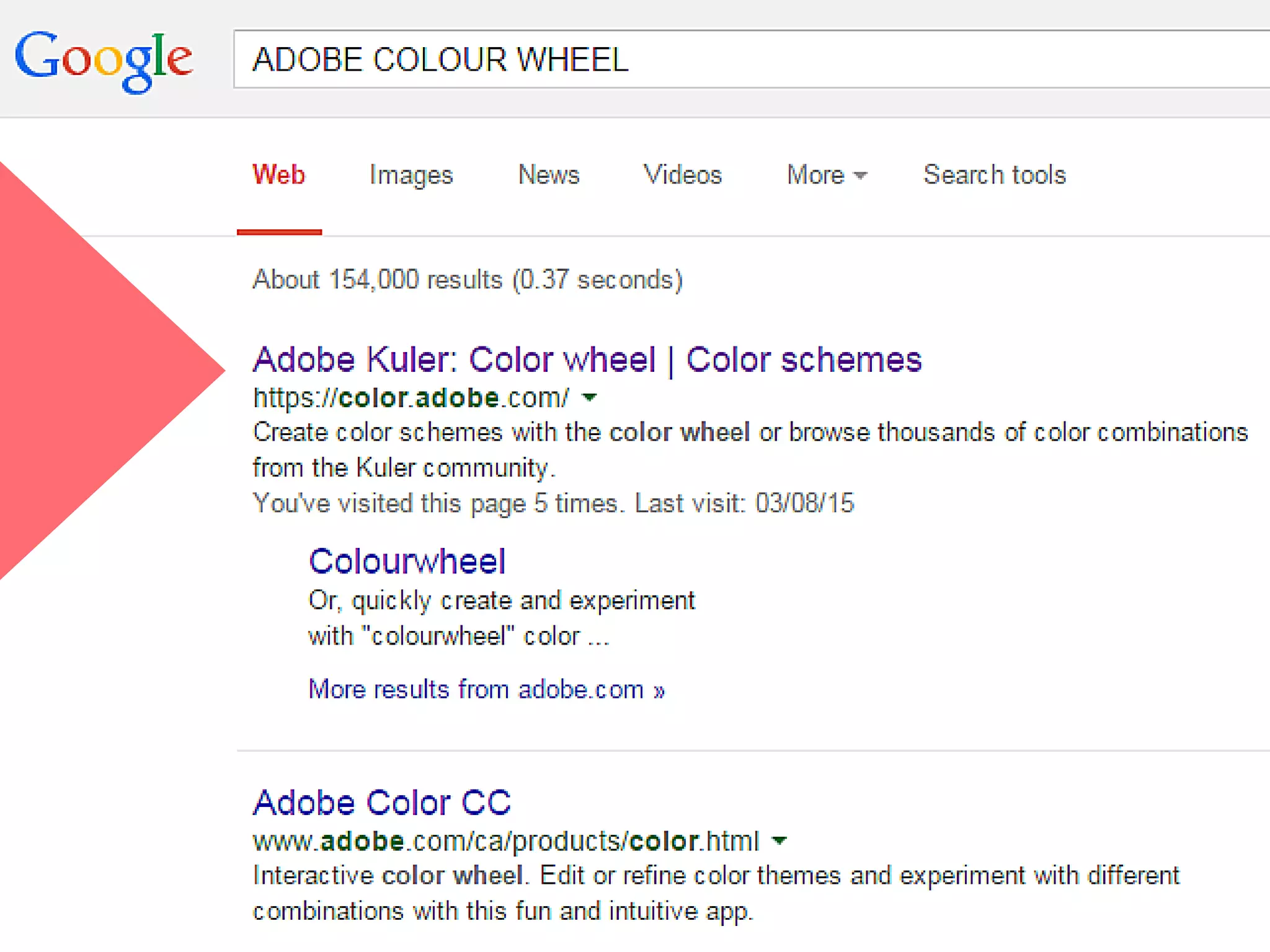1270x952 pixels.
Task: Open Search tools options
Action: click(995, 175)
